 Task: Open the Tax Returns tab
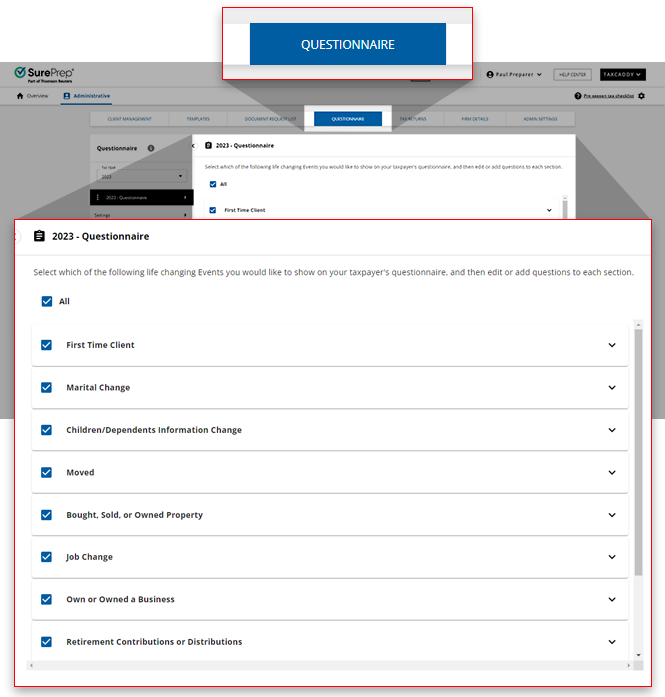pos(413,119)
